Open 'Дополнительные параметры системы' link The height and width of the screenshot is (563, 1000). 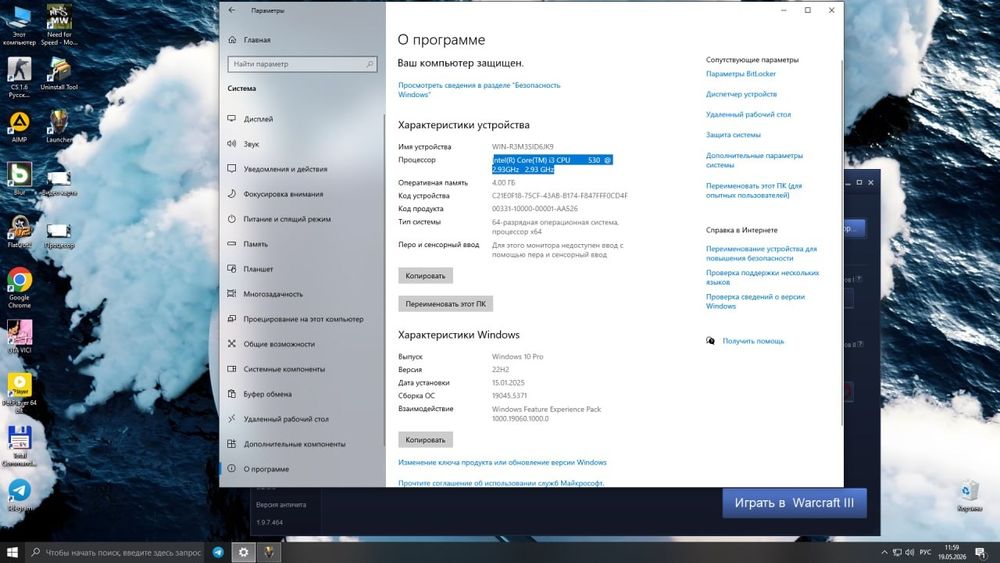click(x=754, y=160)
